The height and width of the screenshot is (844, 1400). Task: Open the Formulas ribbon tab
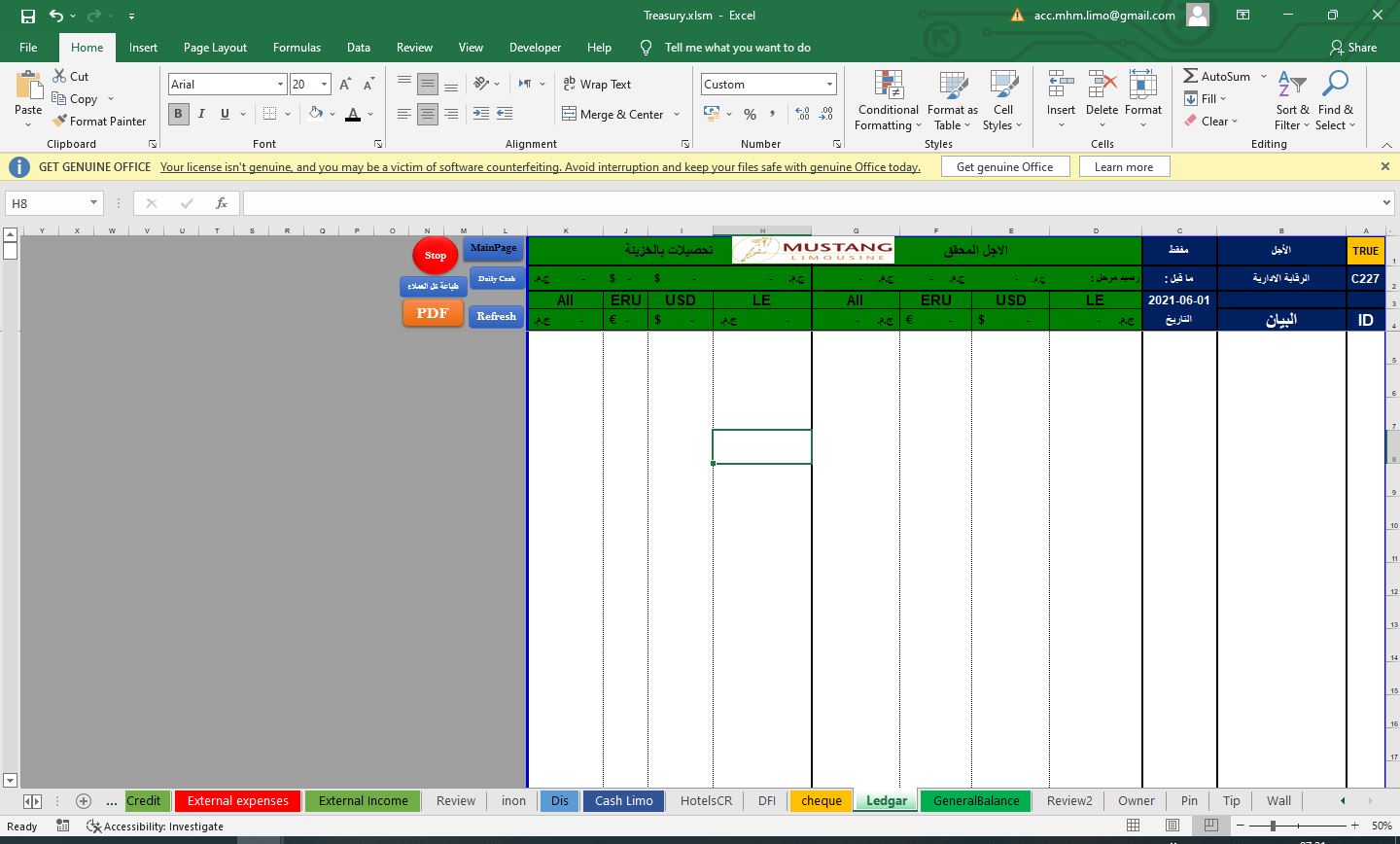tap(297, 48)
